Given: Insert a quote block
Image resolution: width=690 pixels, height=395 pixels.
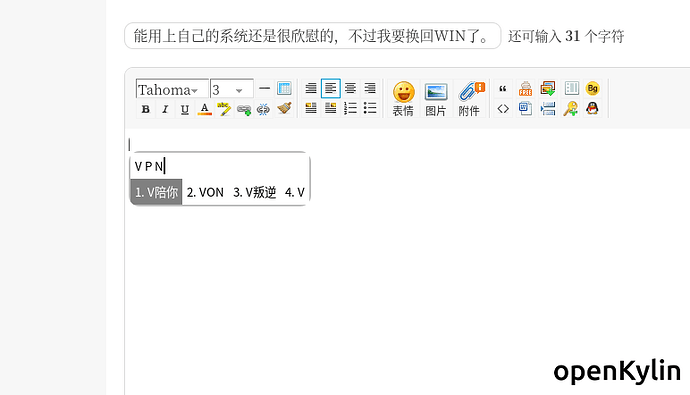Looking at the screenshot, I should coord(503,88).
